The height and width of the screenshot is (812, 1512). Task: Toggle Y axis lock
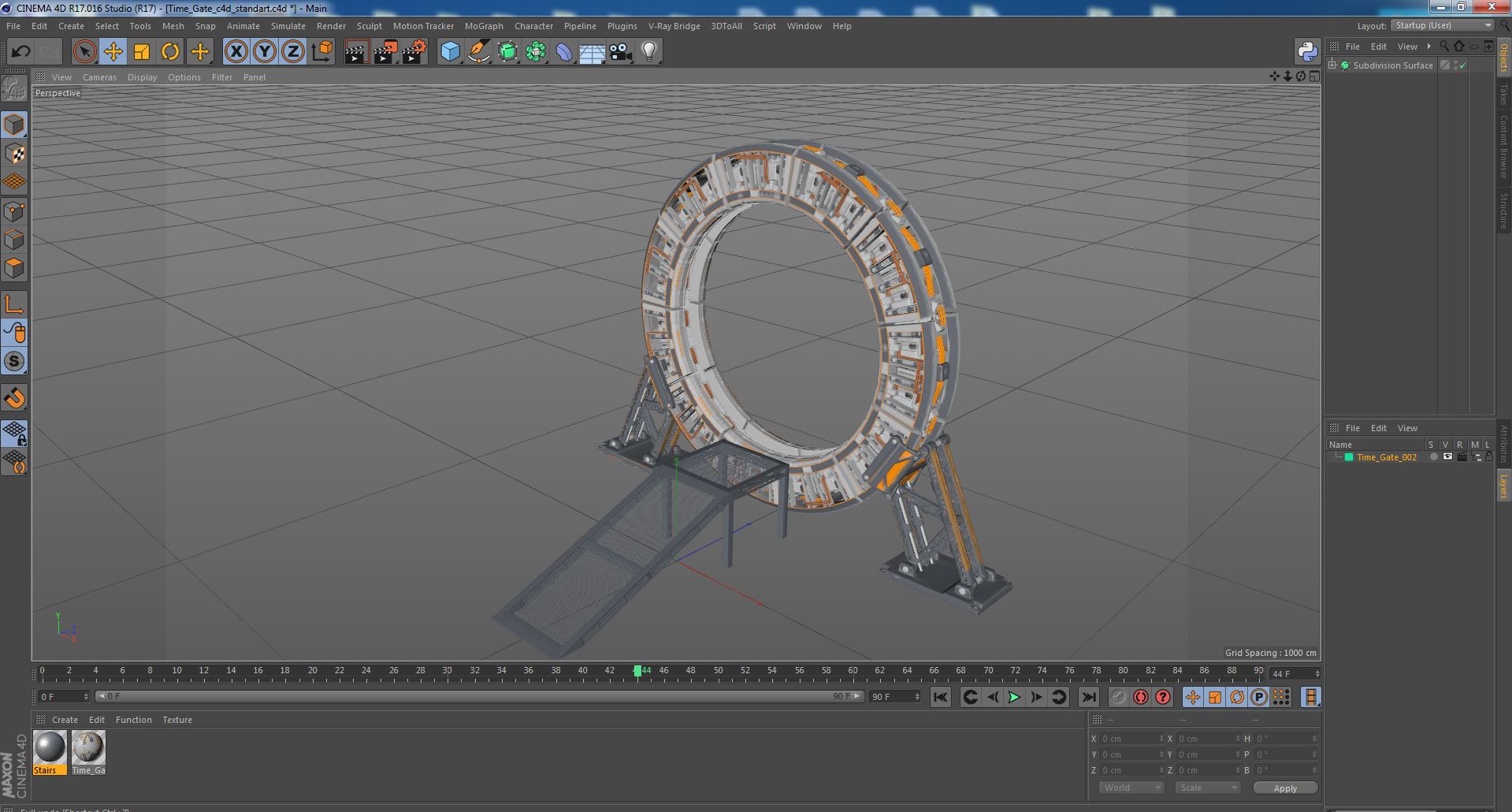(265, 52)
